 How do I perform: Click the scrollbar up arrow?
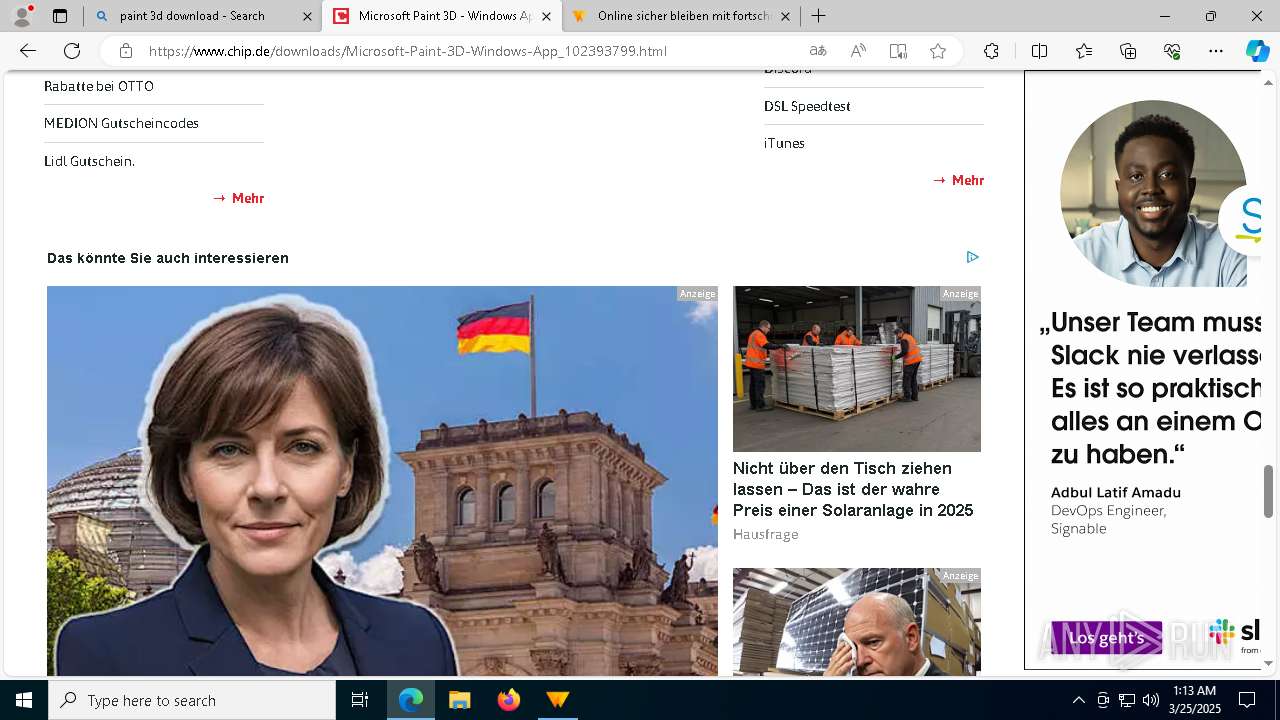pyautogui.click(x=1269, y=80)
